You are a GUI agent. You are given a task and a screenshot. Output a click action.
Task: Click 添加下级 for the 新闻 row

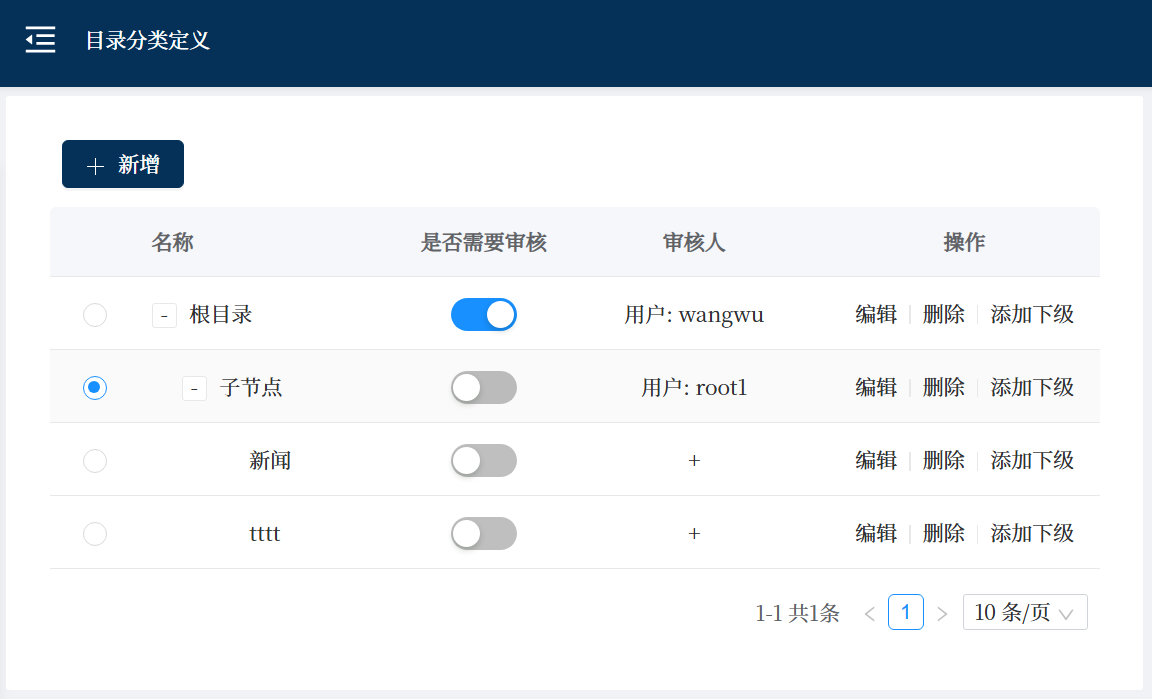1032,460
